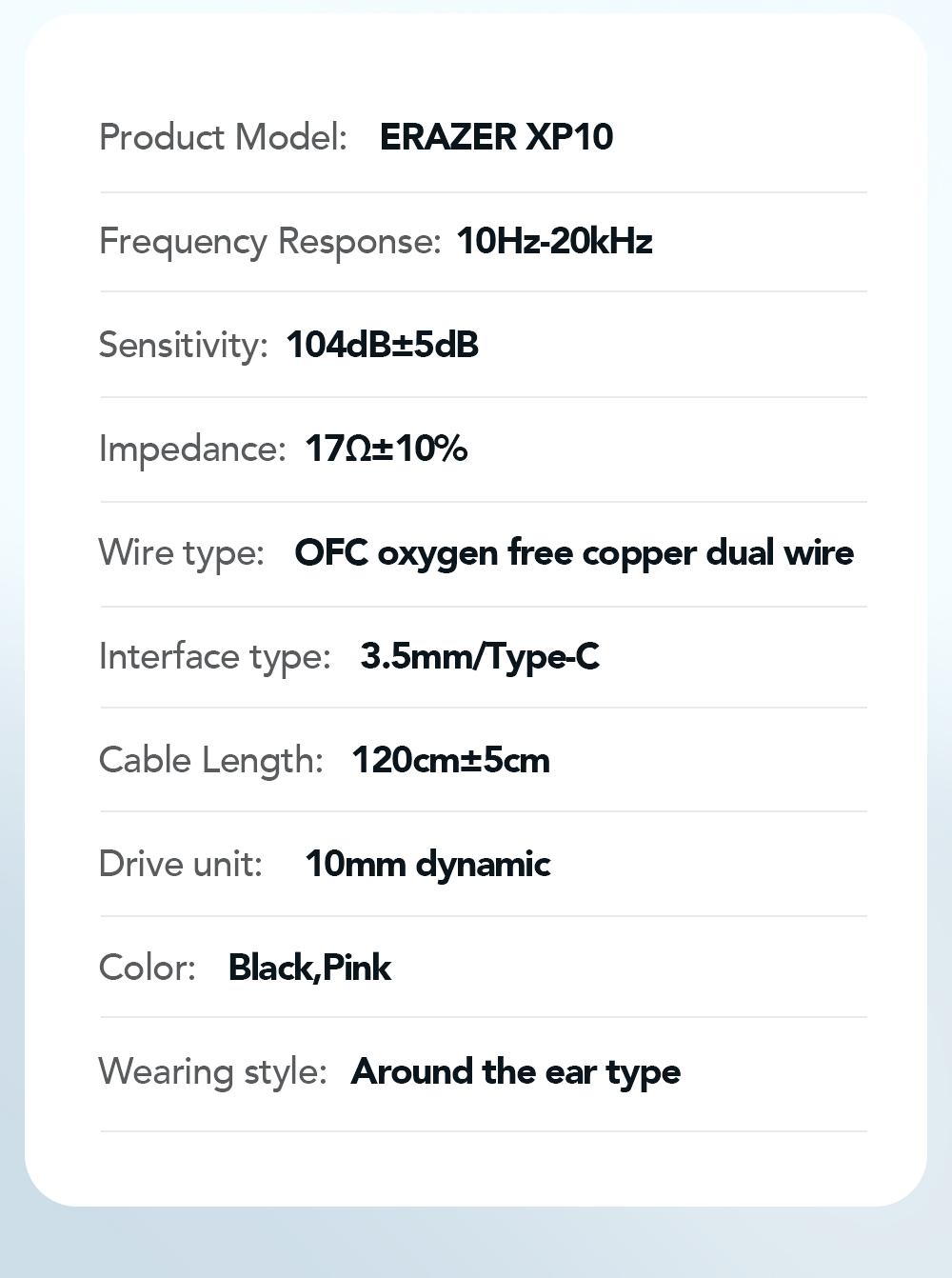Click the "Wire type:" label
The height and width of the screenshot is (1278, 952).
(181, 552)
